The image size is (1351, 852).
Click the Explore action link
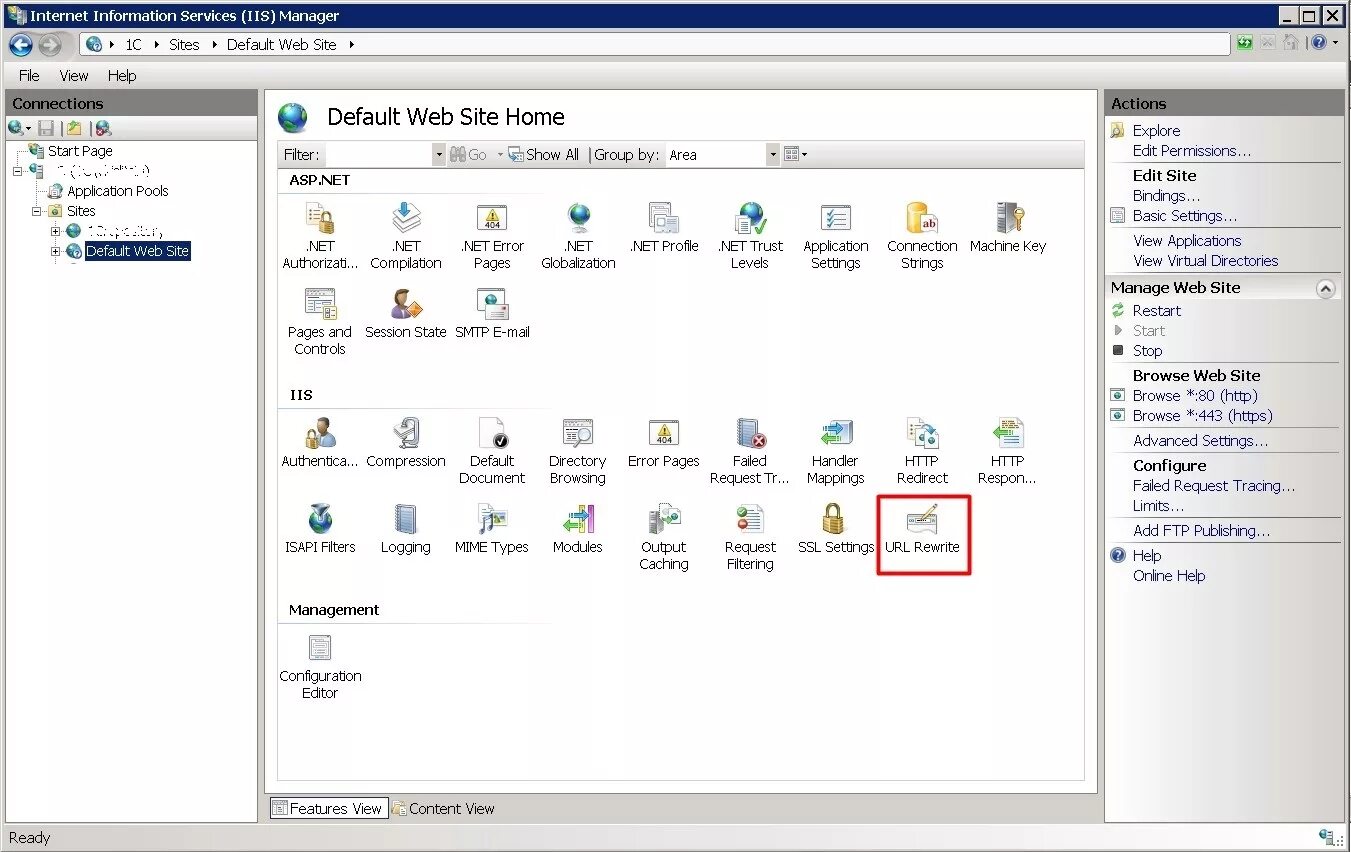click(x=1156, y=131)
